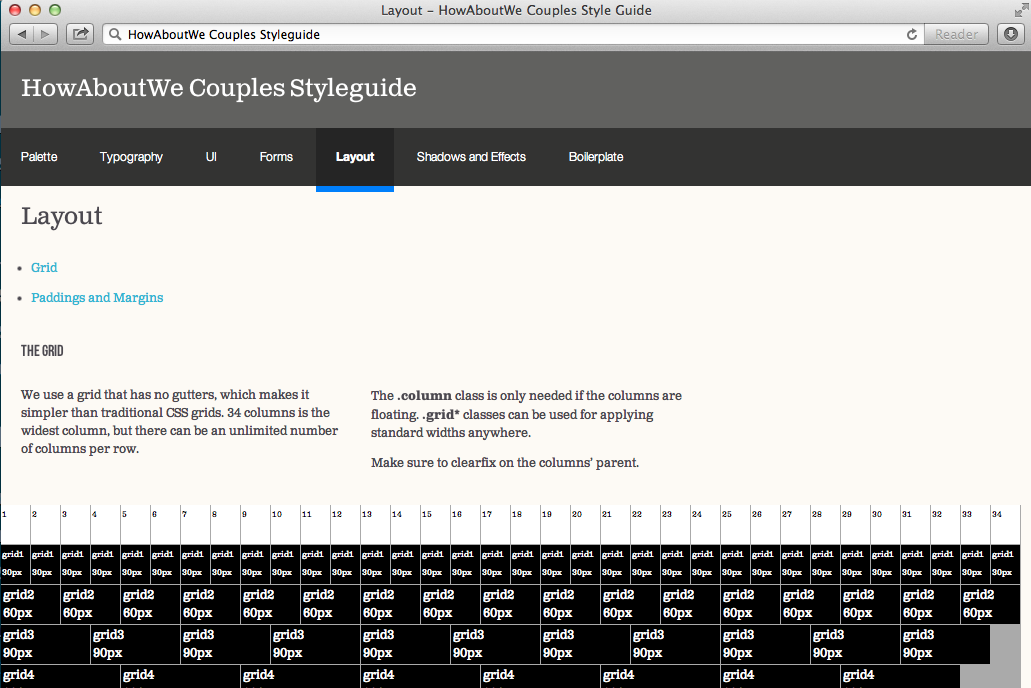Click the bold .column text

(x=424, y=396)
